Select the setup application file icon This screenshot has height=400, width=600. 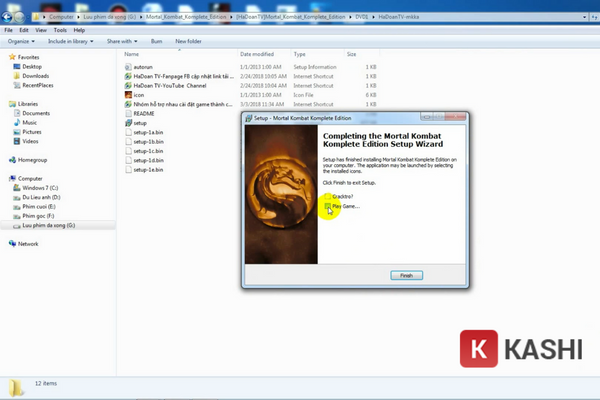point(127,123)
